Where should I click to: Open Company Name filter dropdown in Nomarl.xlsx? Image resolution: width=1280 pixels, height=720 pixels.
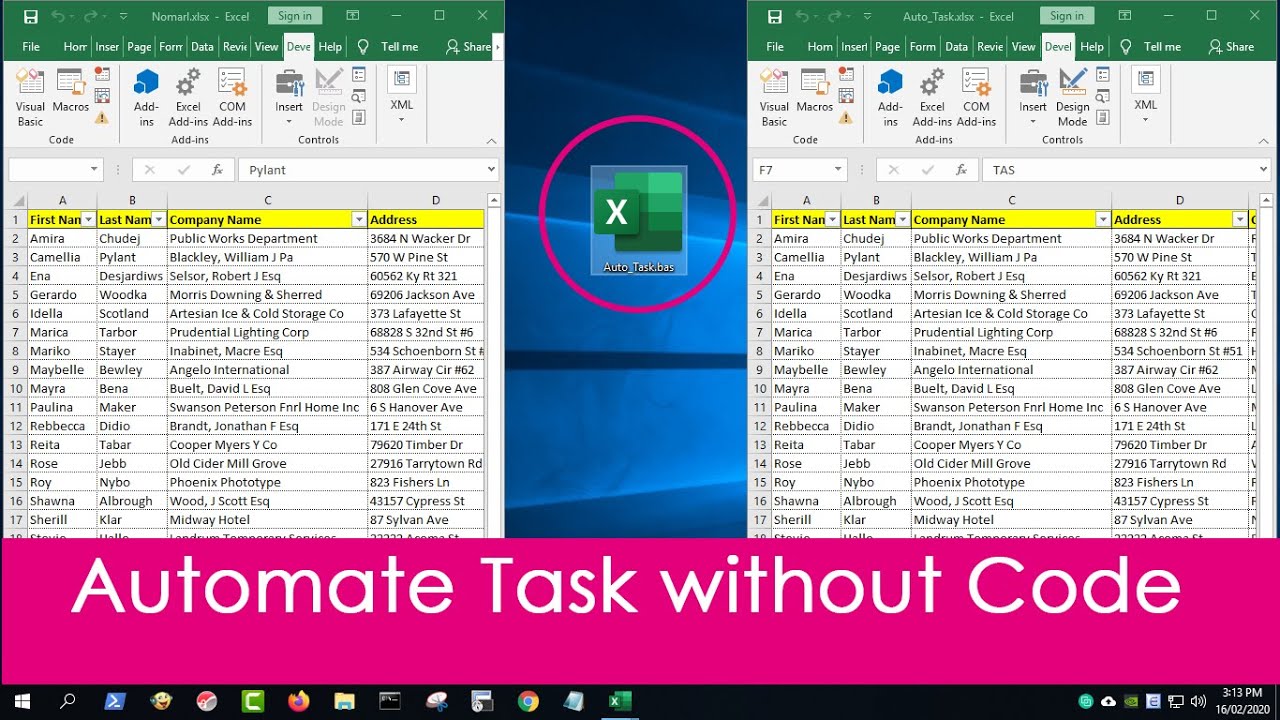(359, 219)
